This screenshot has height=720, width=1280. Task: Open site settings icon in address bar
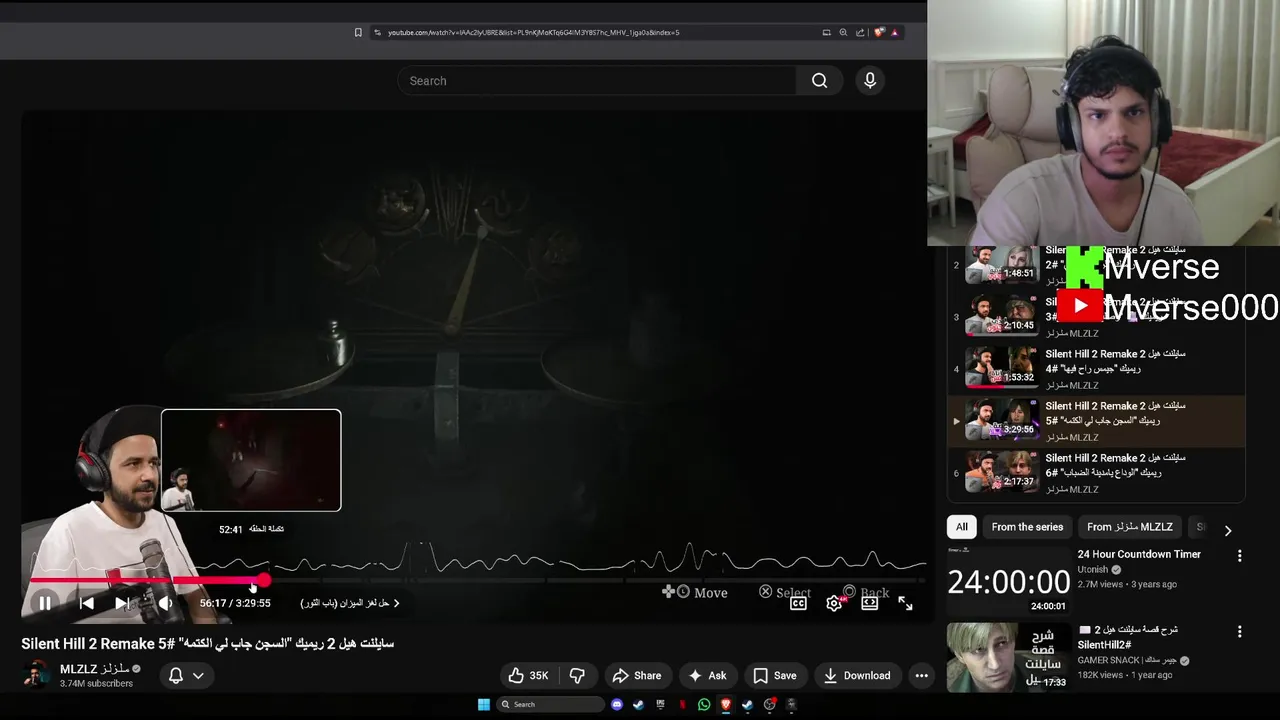point(377,32)
